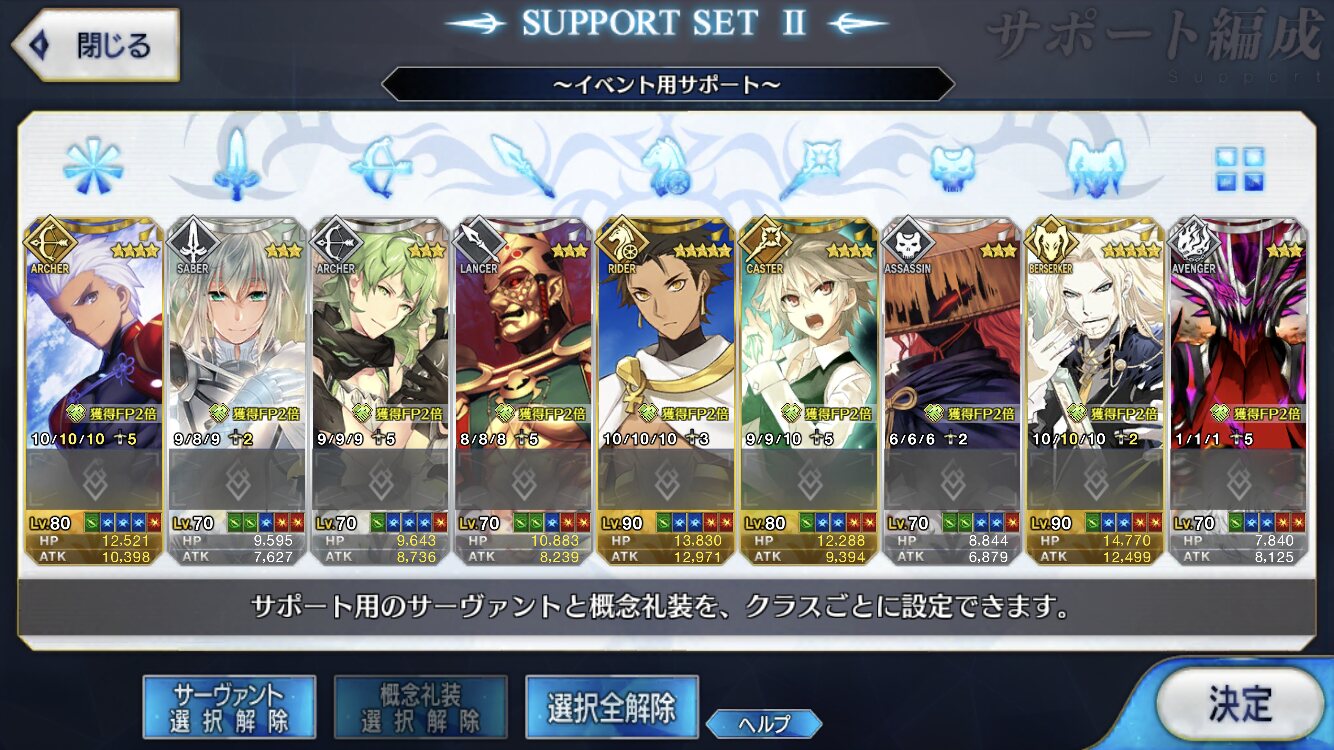Select the All-class asterisk icon
Image resolution: width=1334 pixels, height=750 pixels.
[93, 166]
